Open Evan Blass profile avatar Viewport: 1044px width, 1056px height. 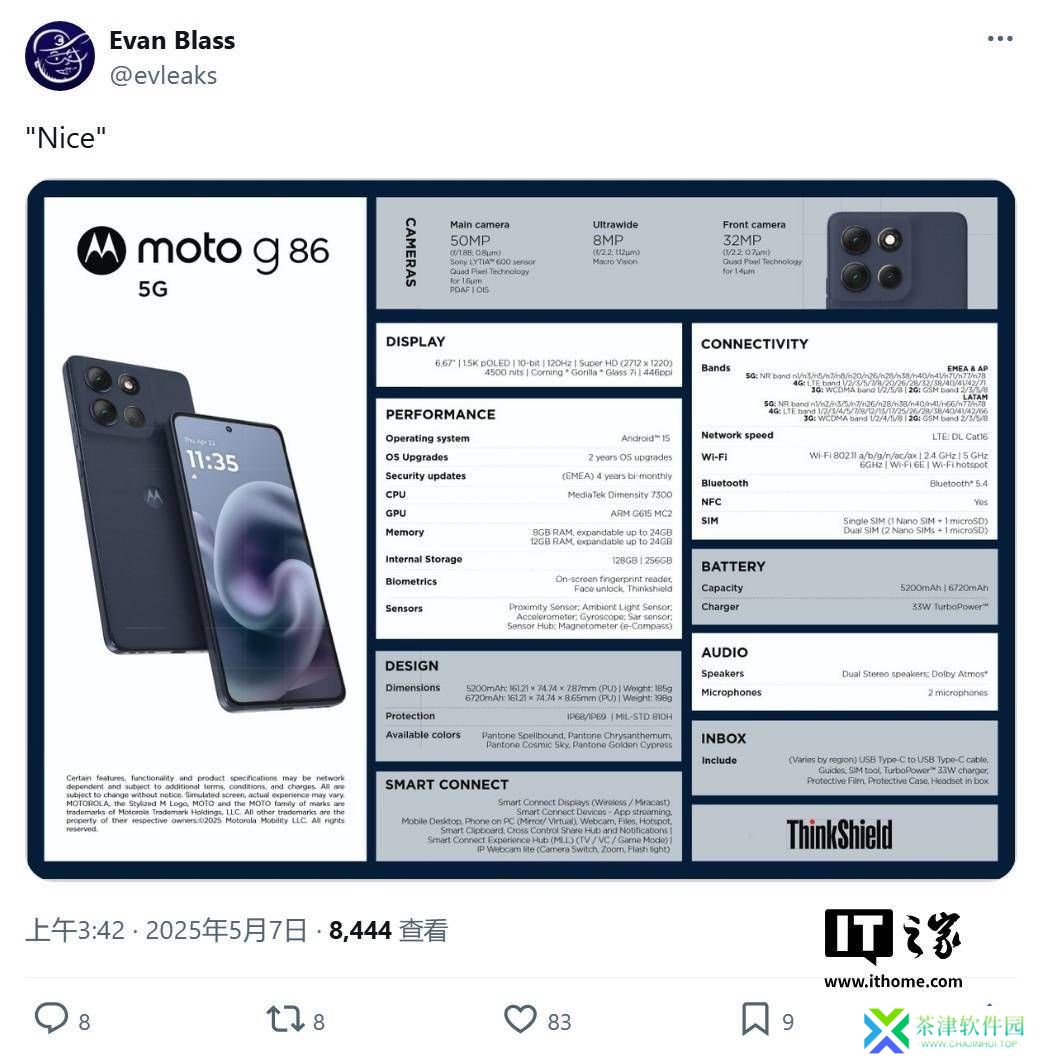[x=60, y=56]
